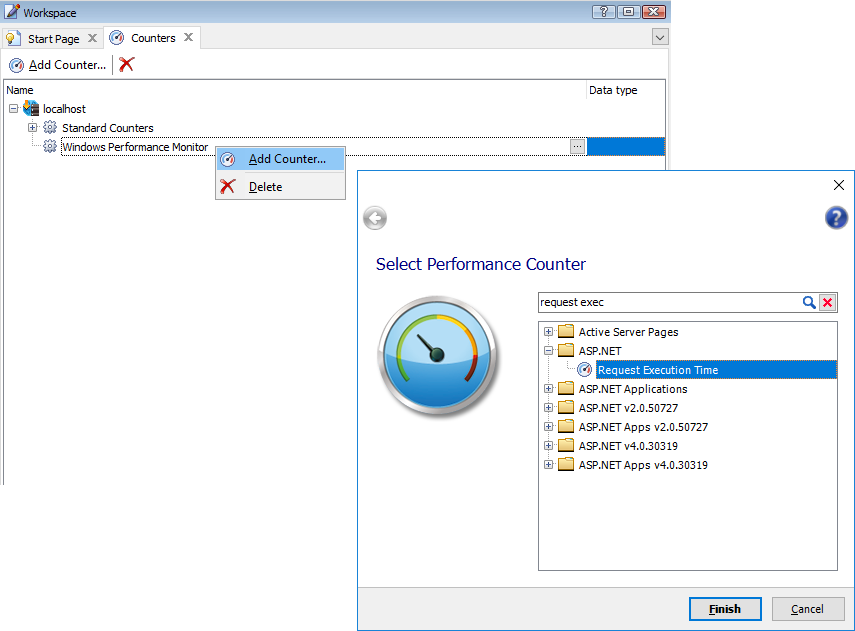The height and width of the screenshot is (631, 855).
Task: Close the Counters tab
Action: 188,37
